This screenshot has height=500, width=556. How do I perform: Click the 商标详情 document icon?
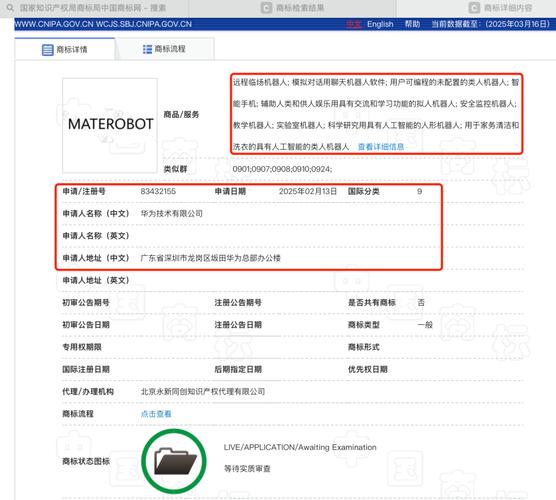[x=48, y=50]
